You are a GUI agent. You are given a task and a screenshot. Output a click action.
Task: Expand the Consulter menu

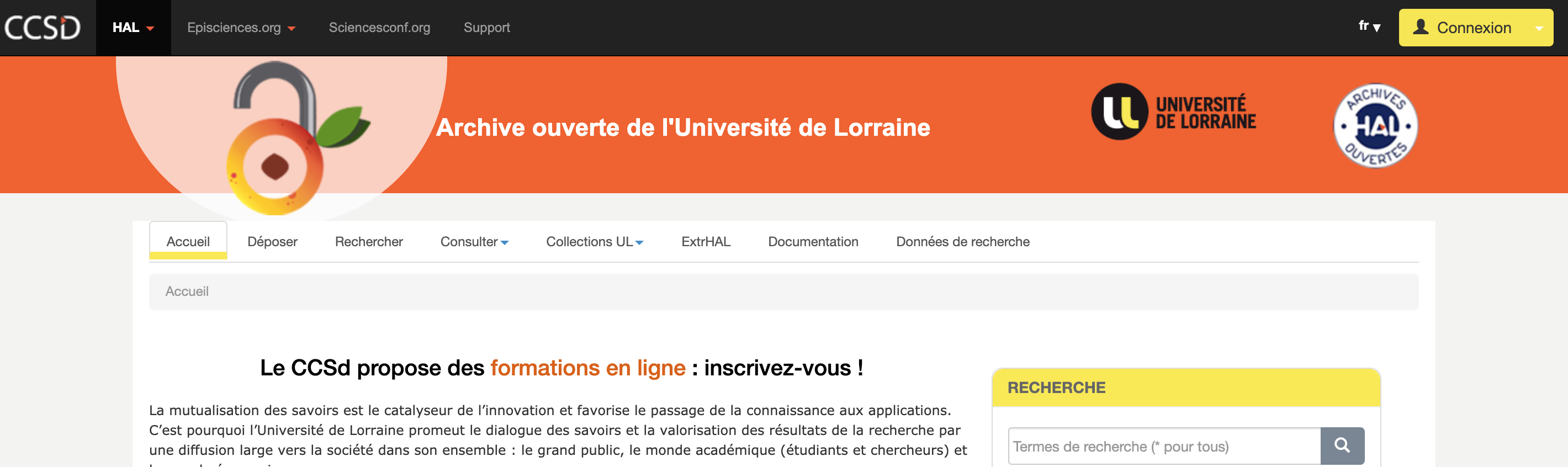474,241
